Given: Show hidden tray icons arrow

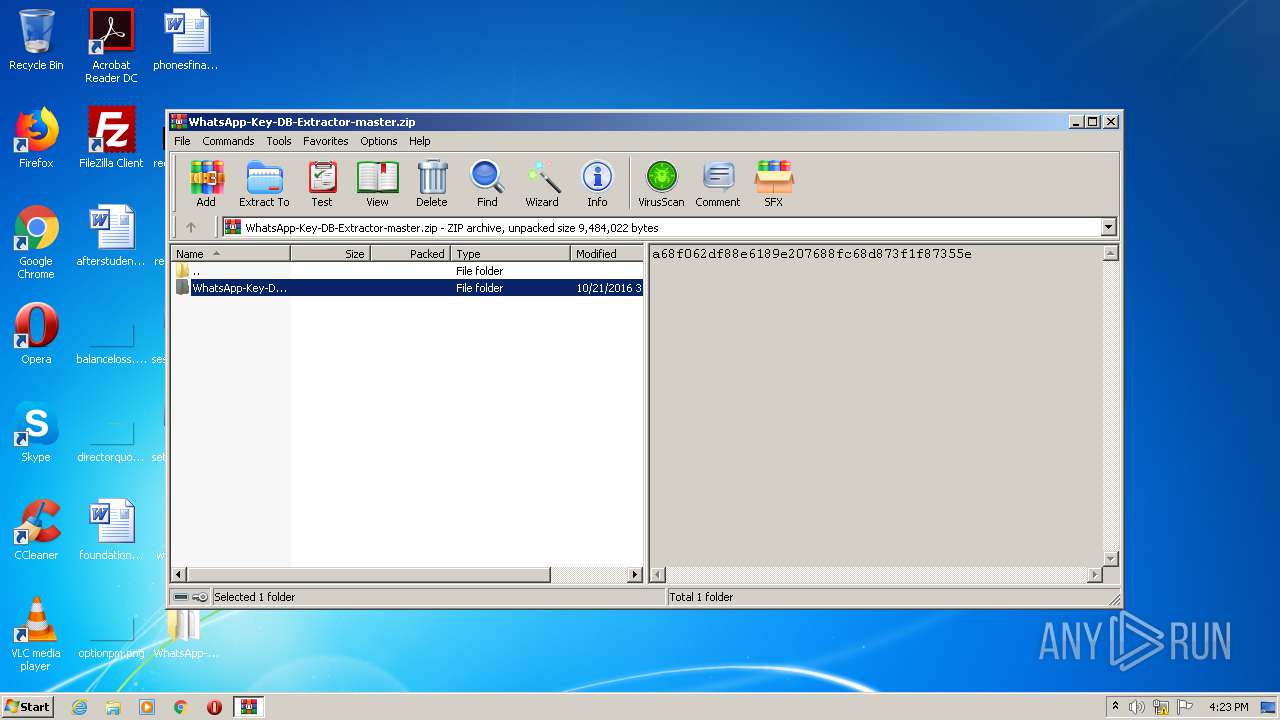Looking at the screenshot, I should point(1115,706).
